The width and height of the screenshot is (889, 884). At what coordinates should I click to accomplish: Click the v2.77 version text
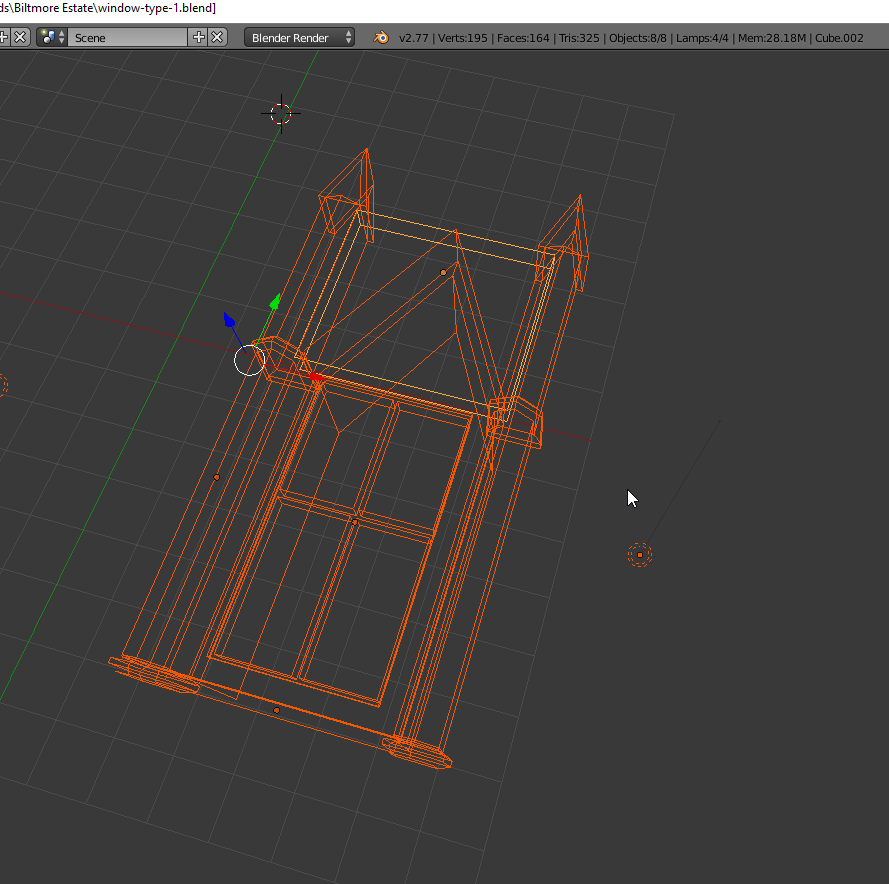tap(413, 38)
